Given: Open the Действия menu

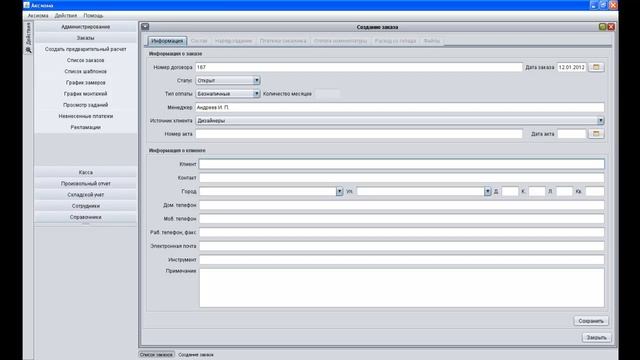Looking at the screenshot, I should click(x=66, y=16).
